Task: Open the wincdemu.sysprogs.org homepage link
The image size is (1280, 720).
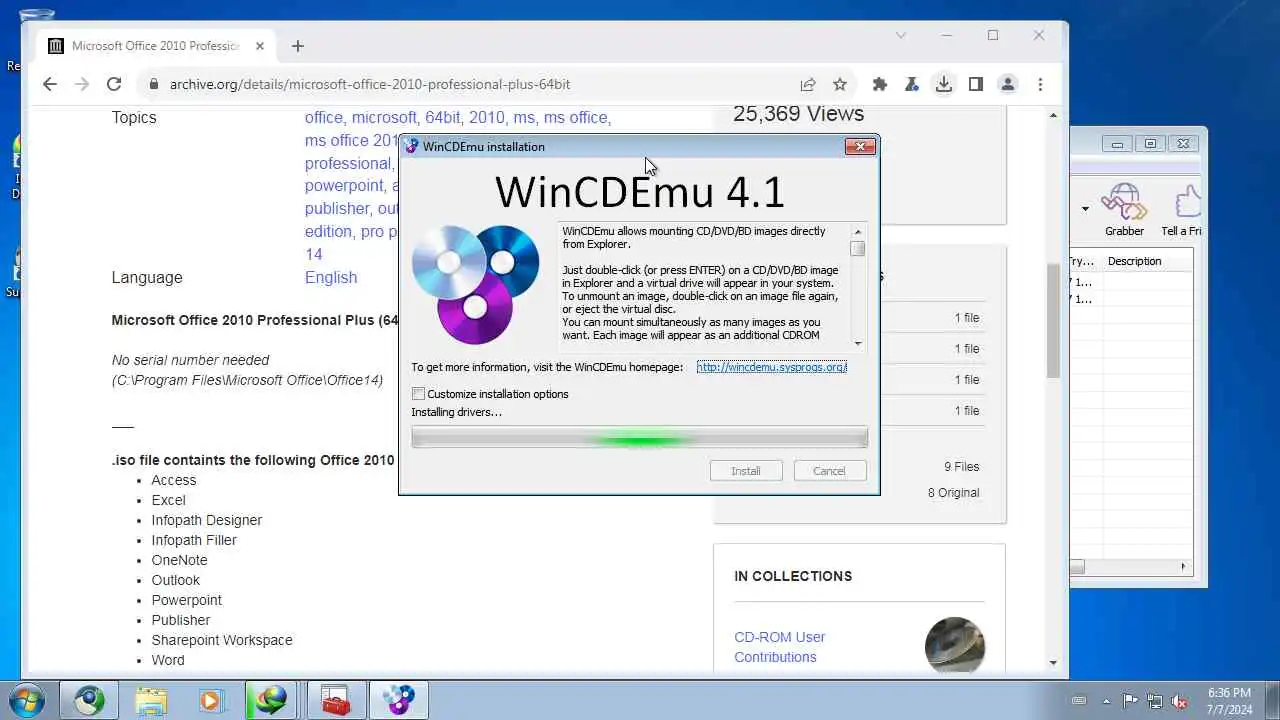Action: (x=772, y=367)
